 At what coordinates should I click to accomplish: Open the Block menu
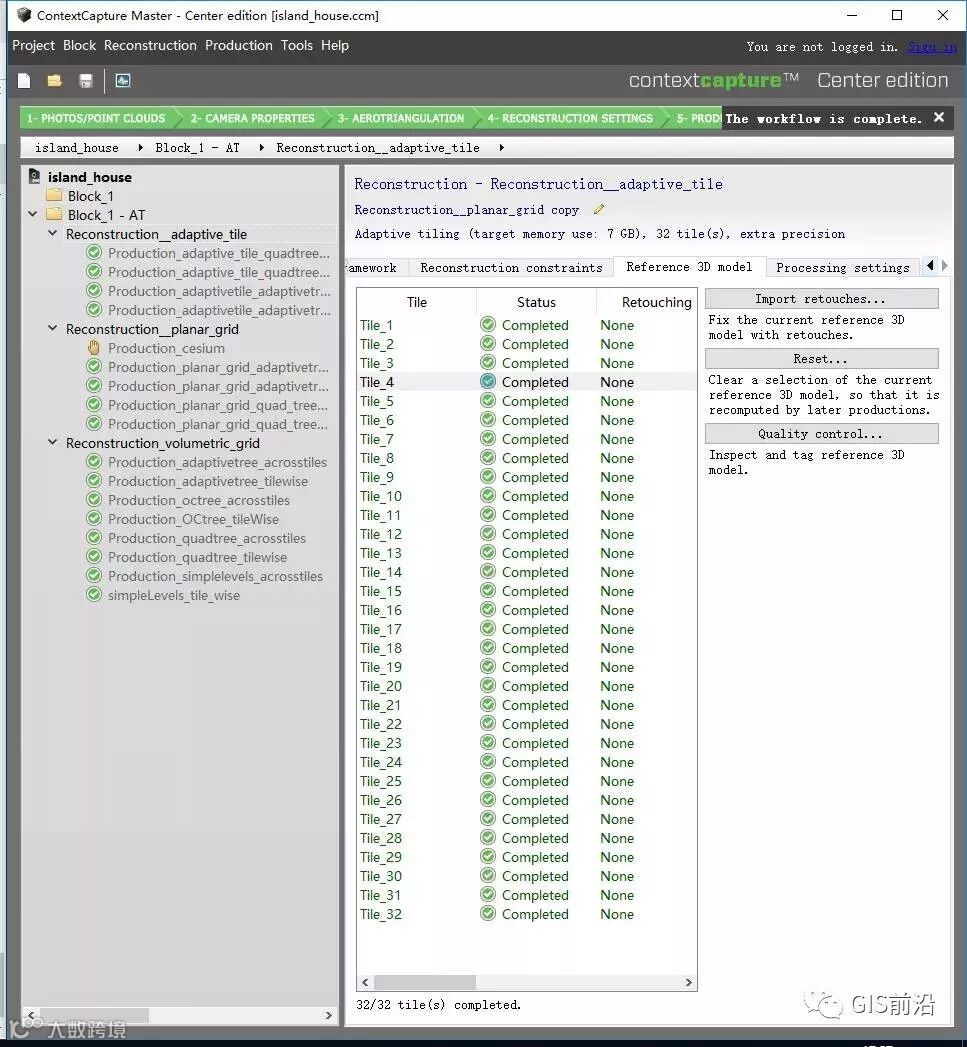pyautogui.click(x=79, y=45)
